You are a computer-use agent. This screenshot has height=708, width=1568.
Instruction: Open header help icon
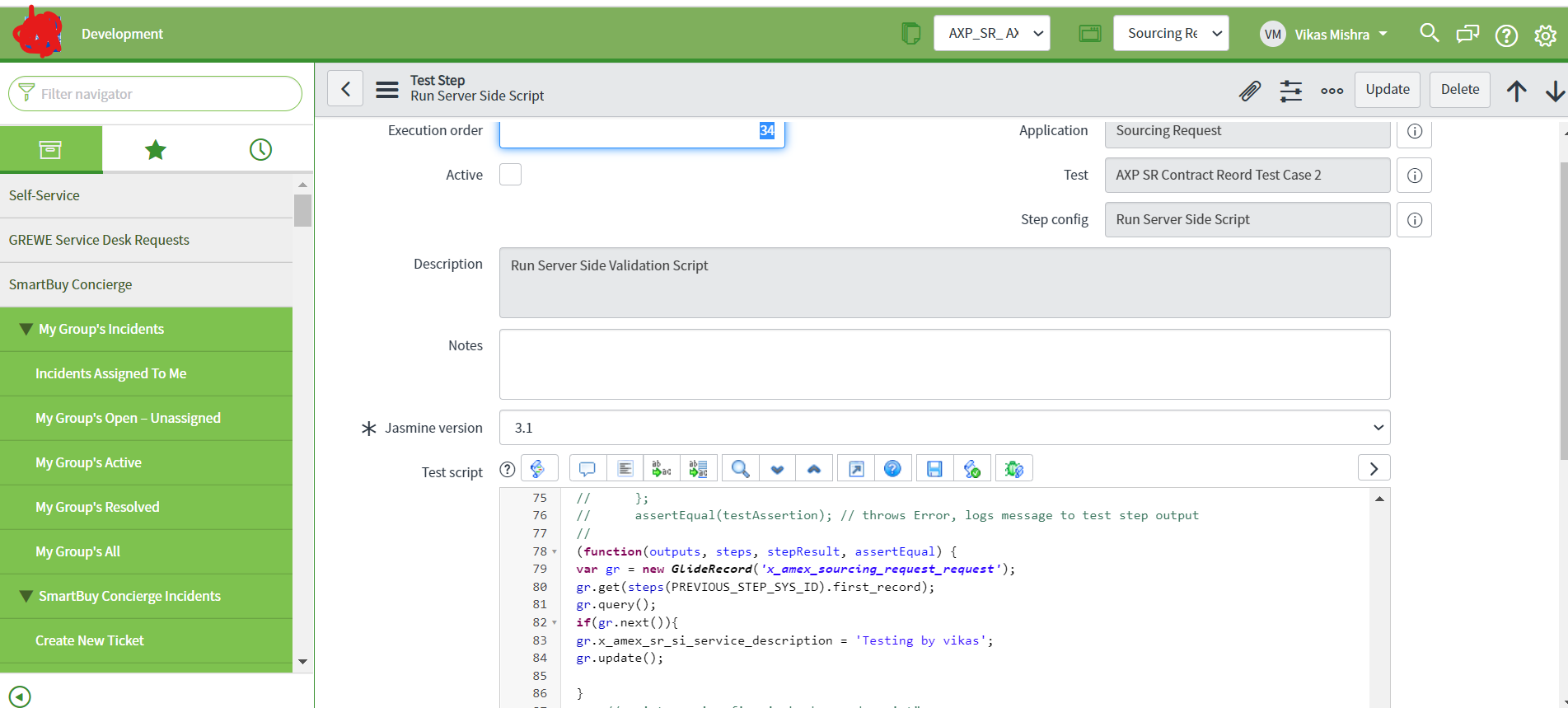click(x=1506, y=35)
